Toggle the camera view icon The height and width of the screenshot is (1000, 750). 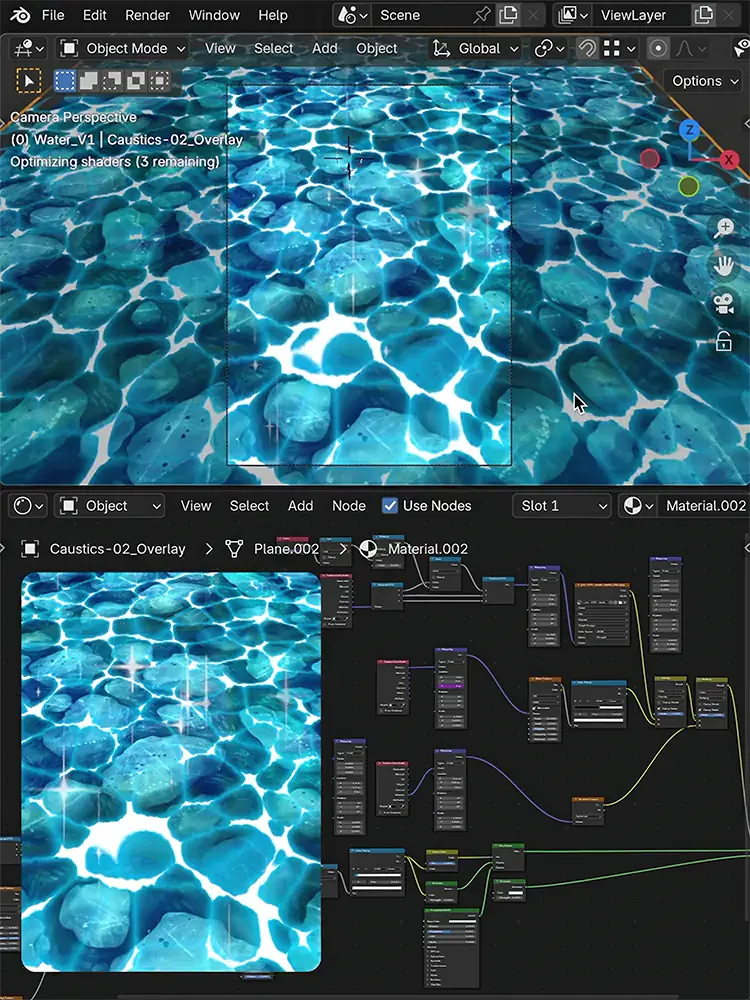coord(724,304)
